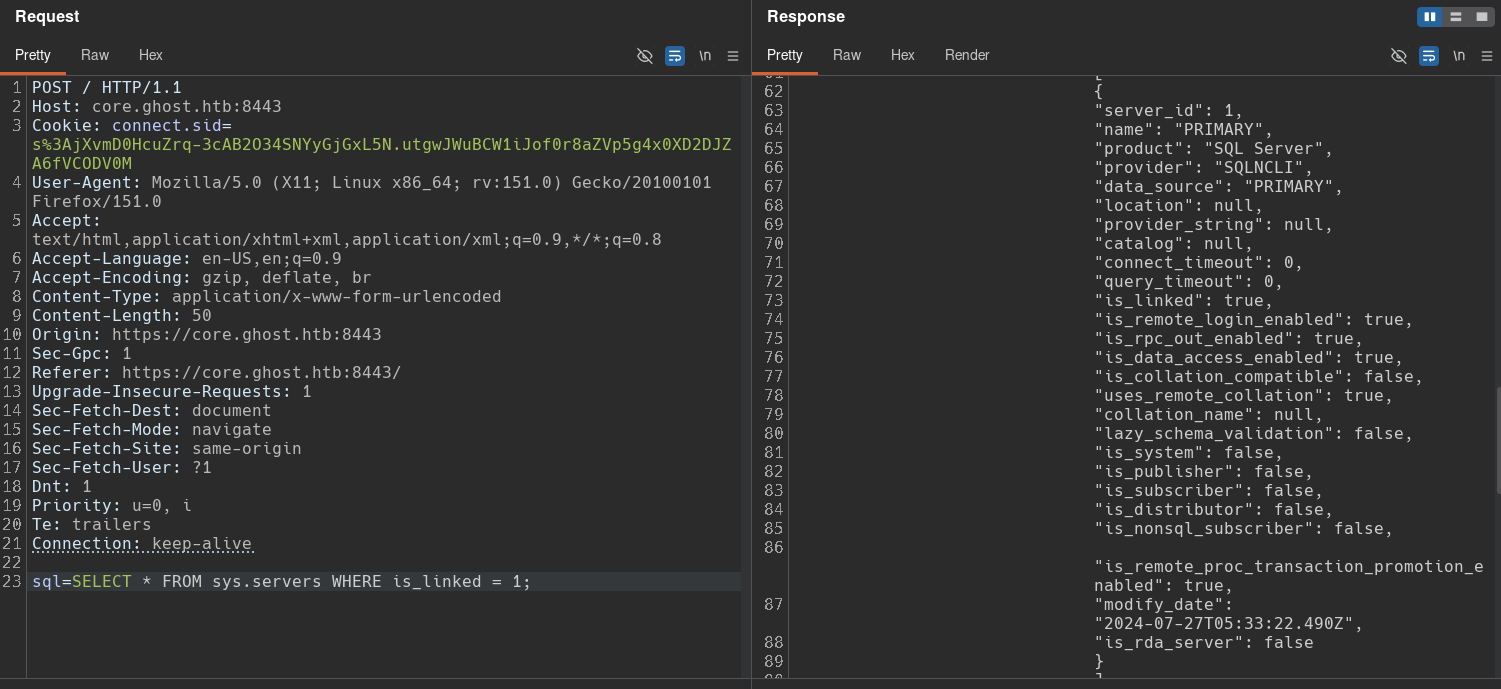Click the 'Content-Length: 50' header

click(122, 316)
